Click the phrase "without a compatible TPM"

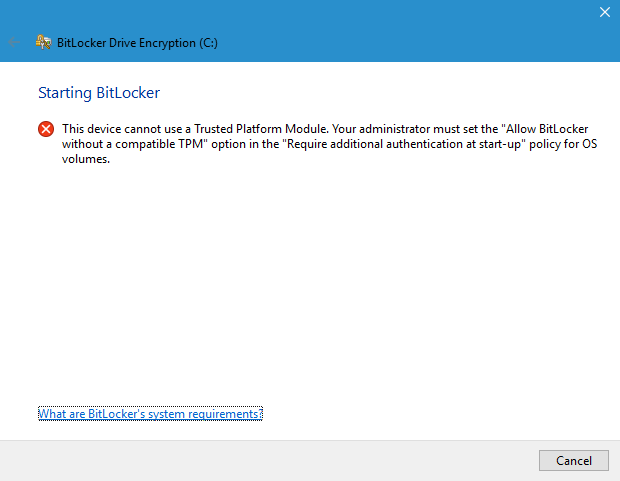(x=132, y=144)
